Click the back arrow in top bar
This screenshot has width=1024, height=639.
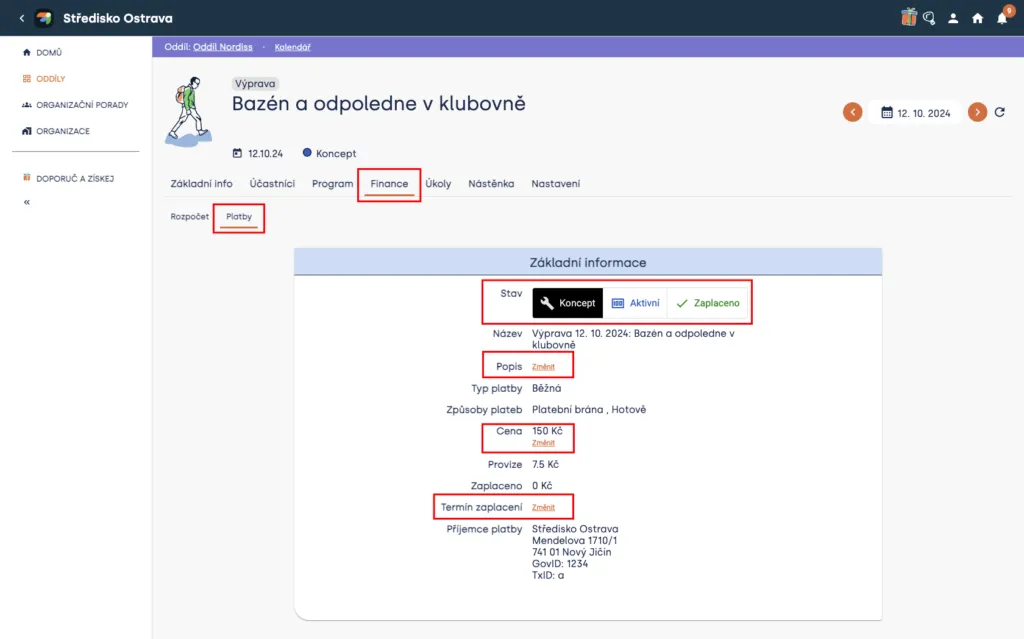(22, 18)
